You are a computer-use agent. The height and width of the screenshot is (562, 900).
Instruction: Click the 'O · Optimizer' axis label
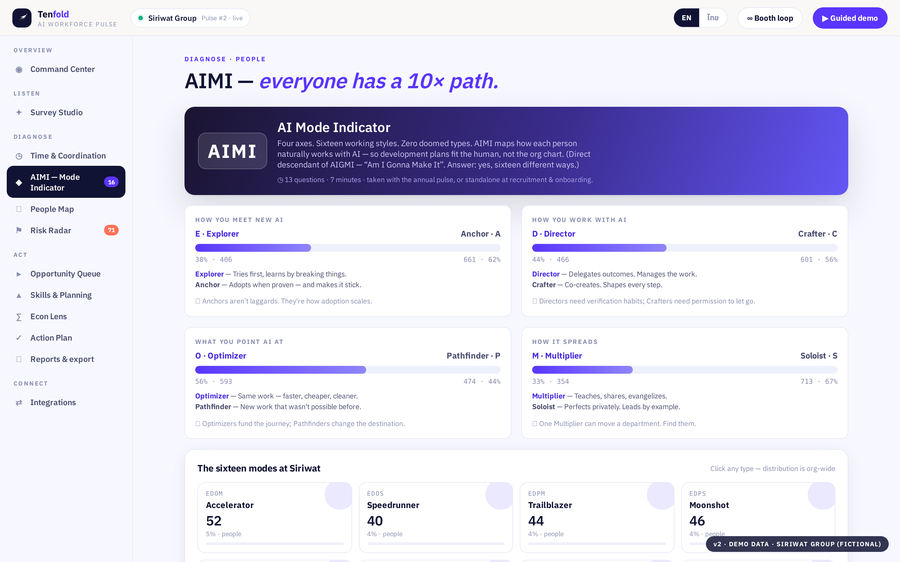click(x=220, y=356)
